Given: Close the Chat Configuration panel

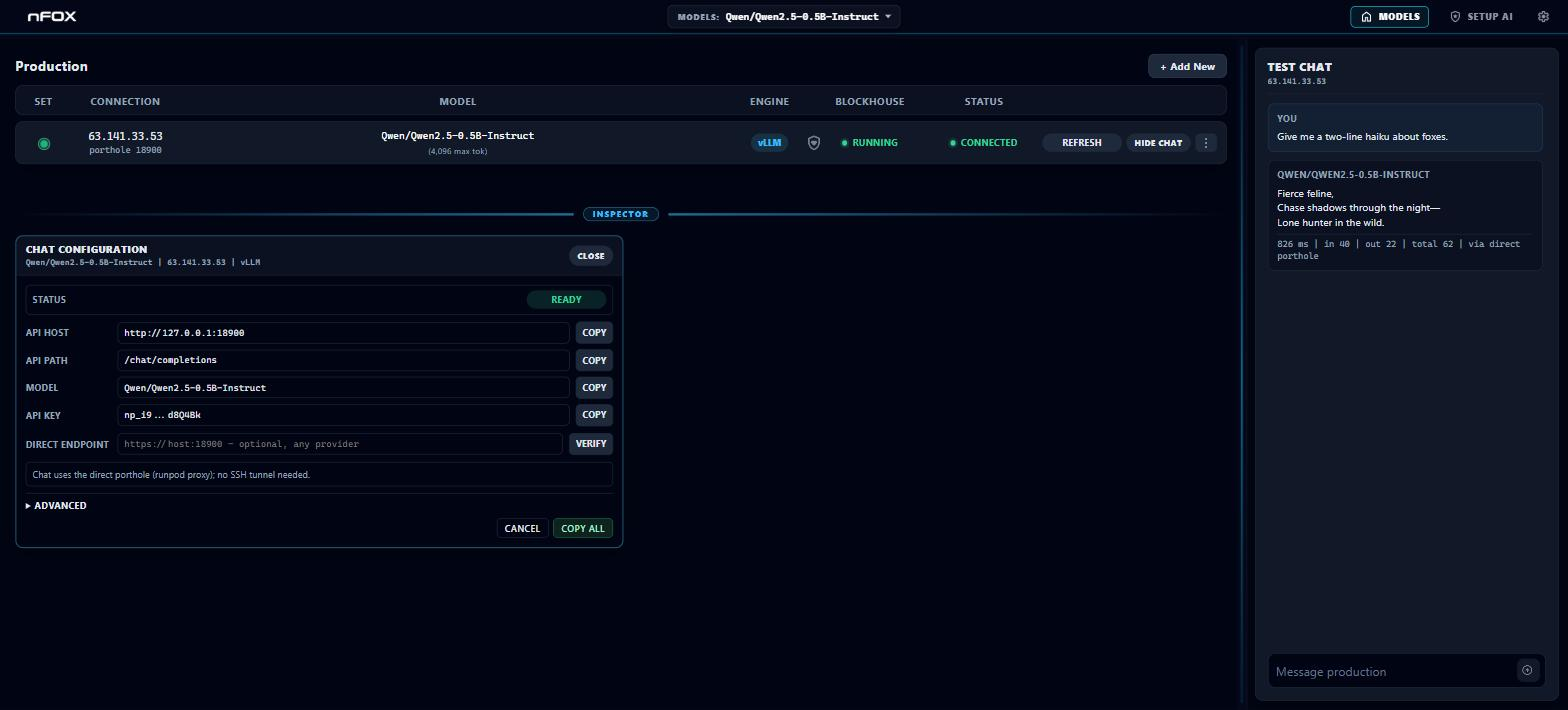Looking at the screenshot, I should (591, 256).
